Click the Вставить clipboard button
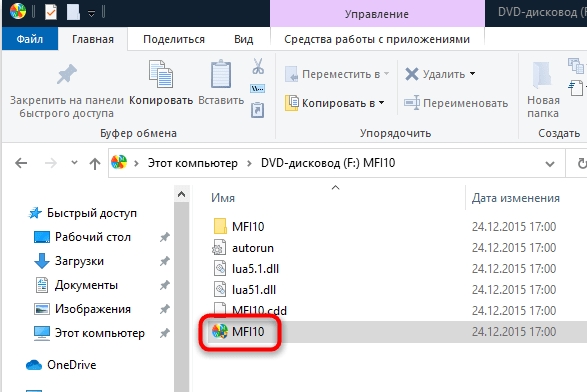 click(221, 83)
